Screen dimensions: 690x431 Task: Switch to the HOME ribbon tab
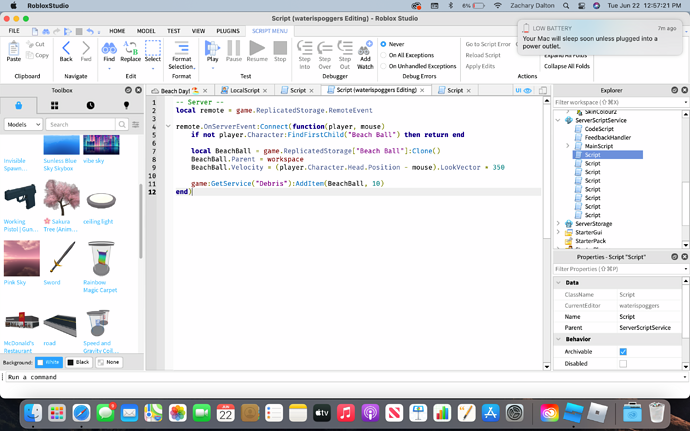click(117, 31)
